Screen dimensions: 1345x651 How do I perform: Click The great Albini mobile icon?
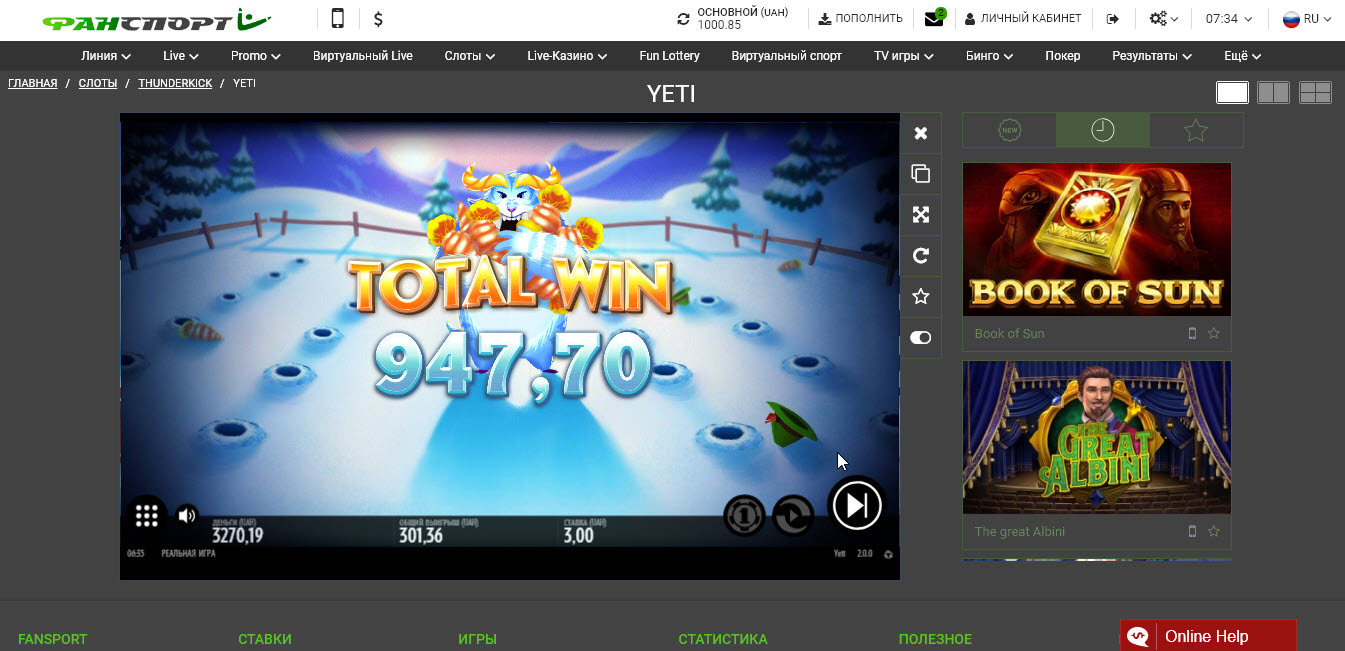click(1192, 532)
